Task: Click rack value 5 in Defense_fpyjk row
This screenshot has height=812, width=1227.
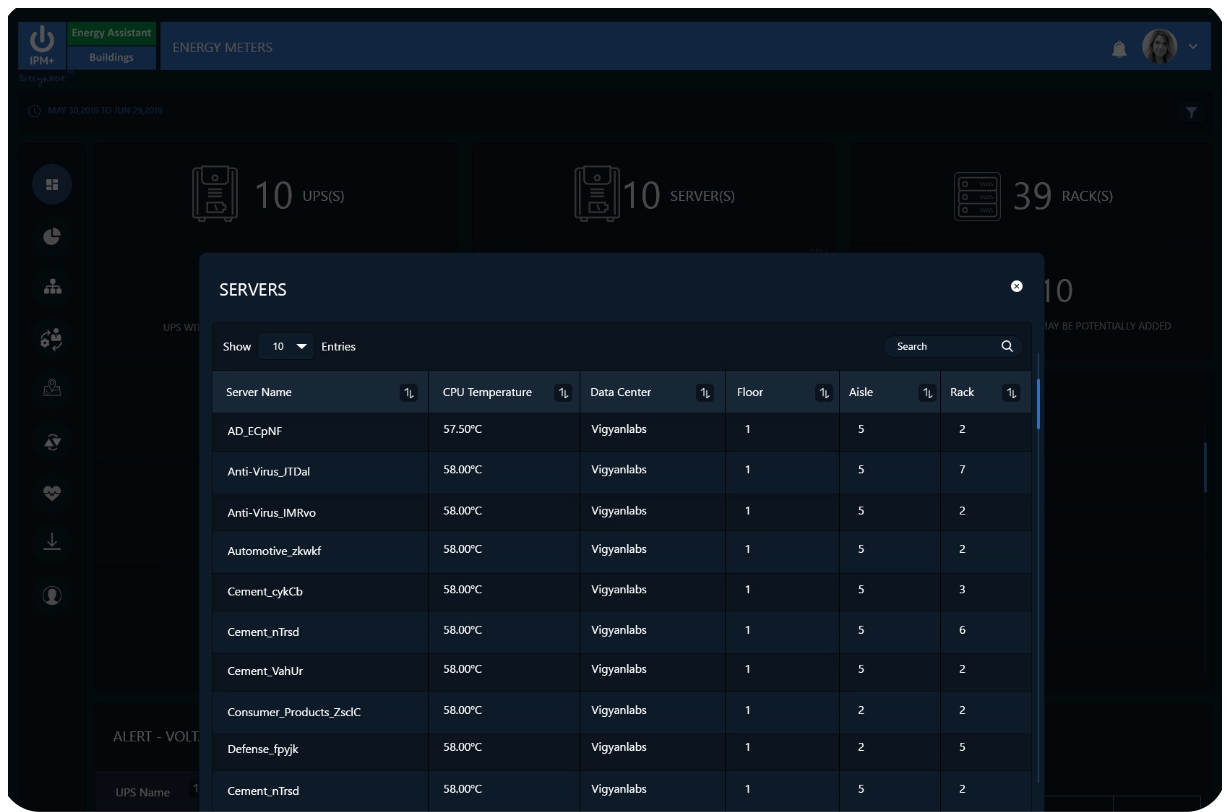Action: [961, 747]
